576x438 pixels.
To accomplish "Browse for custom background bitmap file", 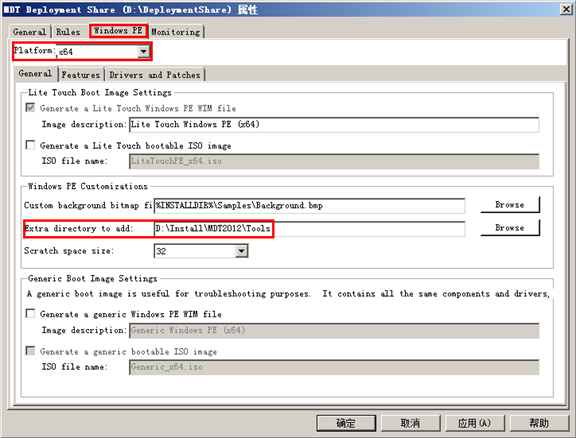I will (510, 205).
